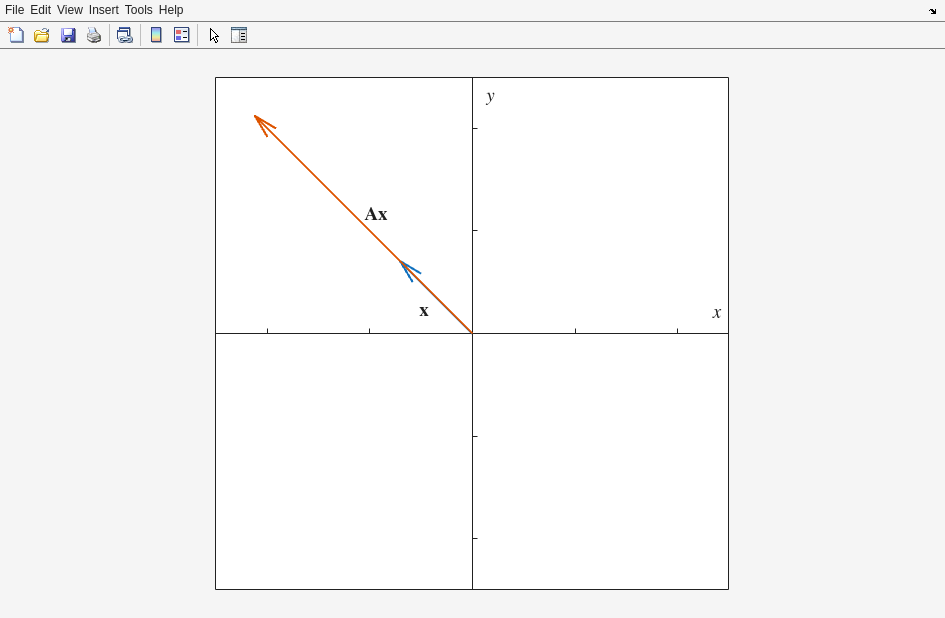The width and height of the screenshot is (945, 618).
Task: Open a file with the folder icon
Action: [x=42, y=35]
